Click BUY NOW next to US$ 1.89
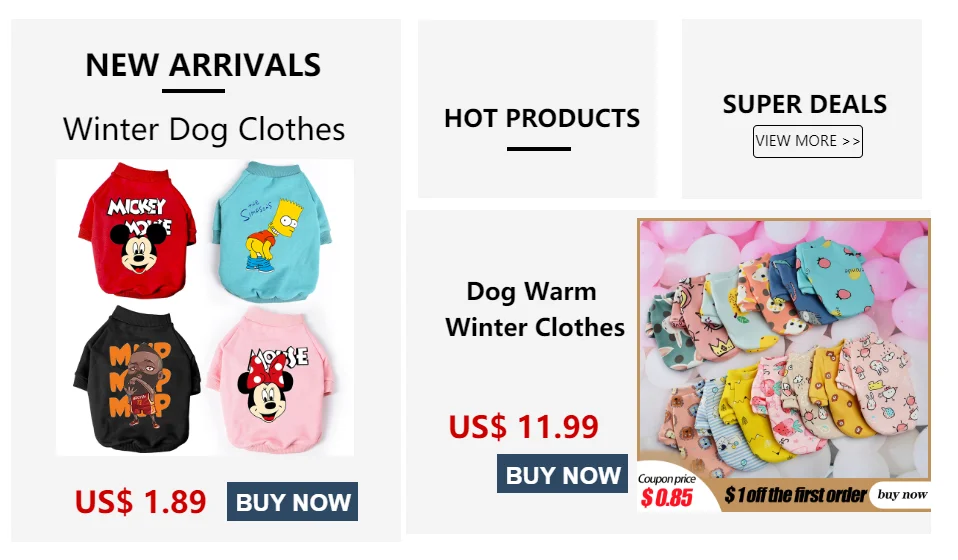Image resolution: width=958 pixels, height=560 pixels. point(293,502)
